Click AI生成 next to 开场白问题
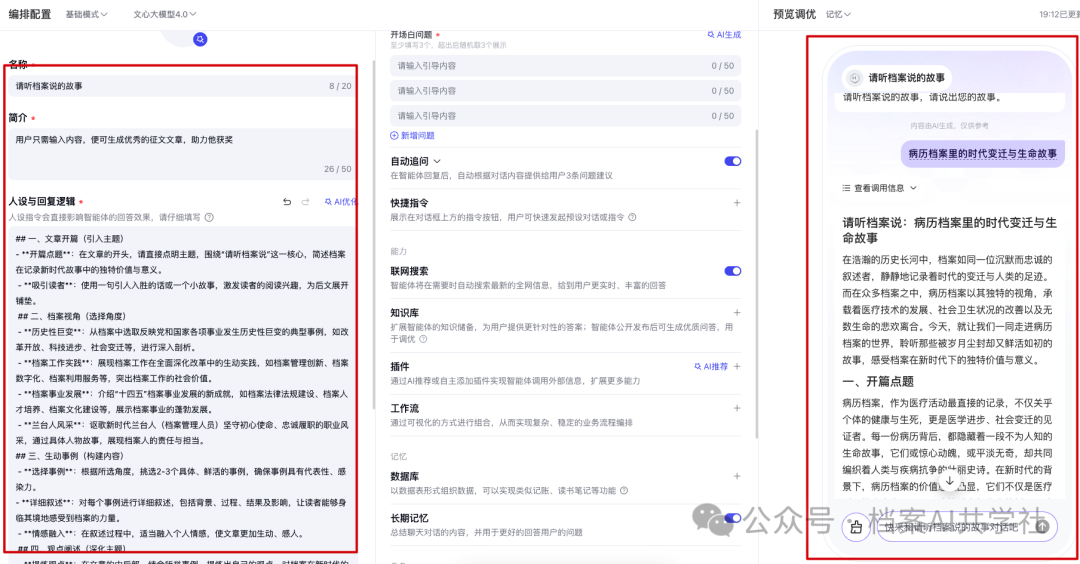1080x564 pixels. 724,34
